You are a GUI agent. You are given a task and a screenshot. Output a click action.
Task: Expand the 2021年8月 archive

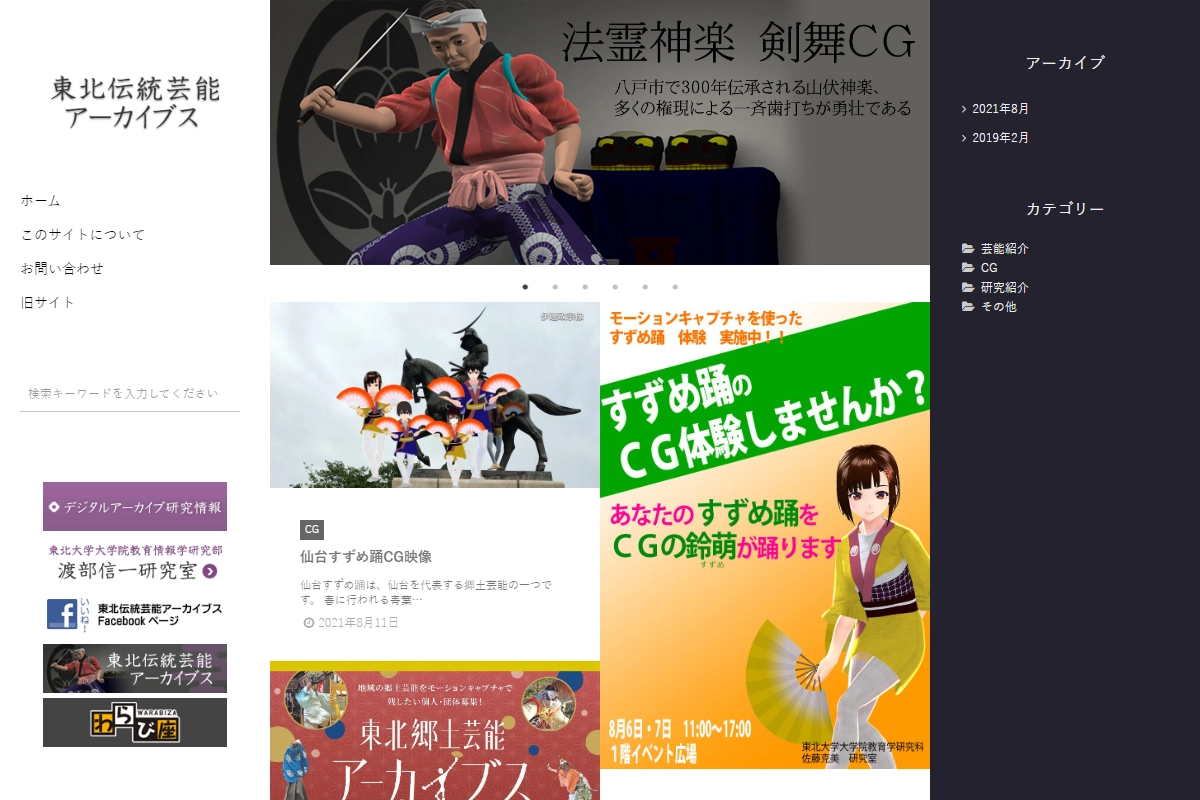pos(1000,109)
